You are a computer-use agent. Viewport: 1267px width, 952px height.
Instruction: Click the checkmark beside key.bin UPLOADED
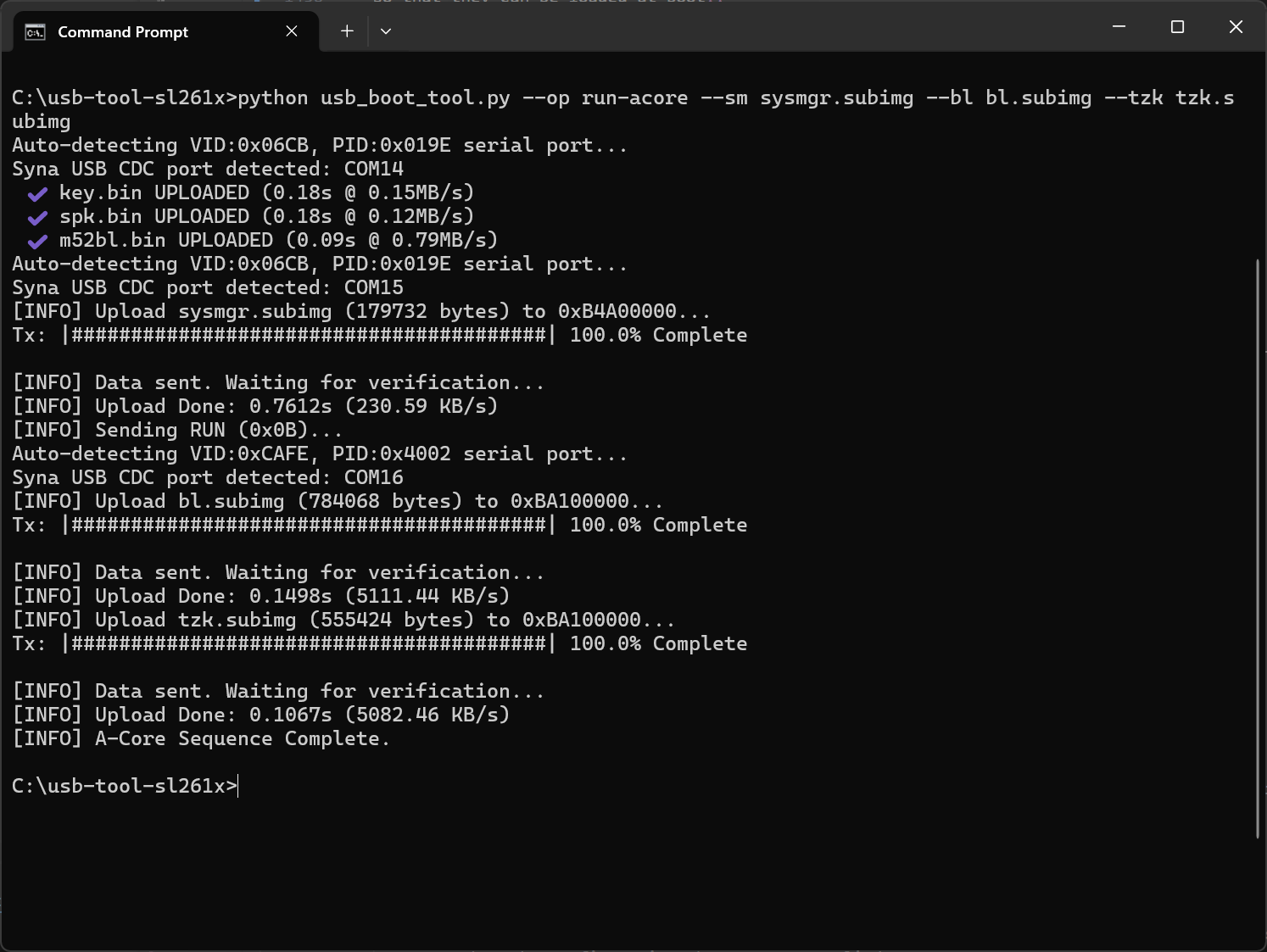[x=36, y=193]
